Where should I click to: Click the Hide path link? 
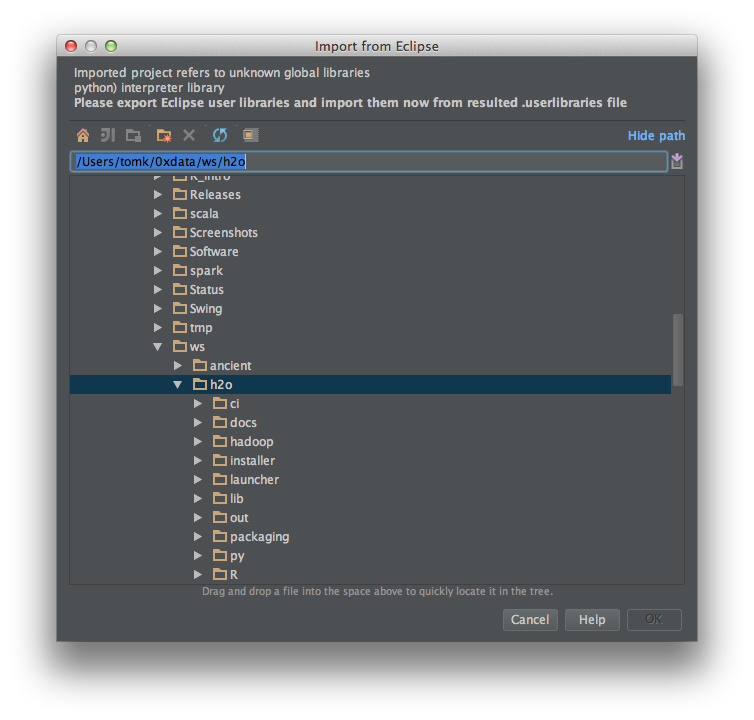coord(656,136)
